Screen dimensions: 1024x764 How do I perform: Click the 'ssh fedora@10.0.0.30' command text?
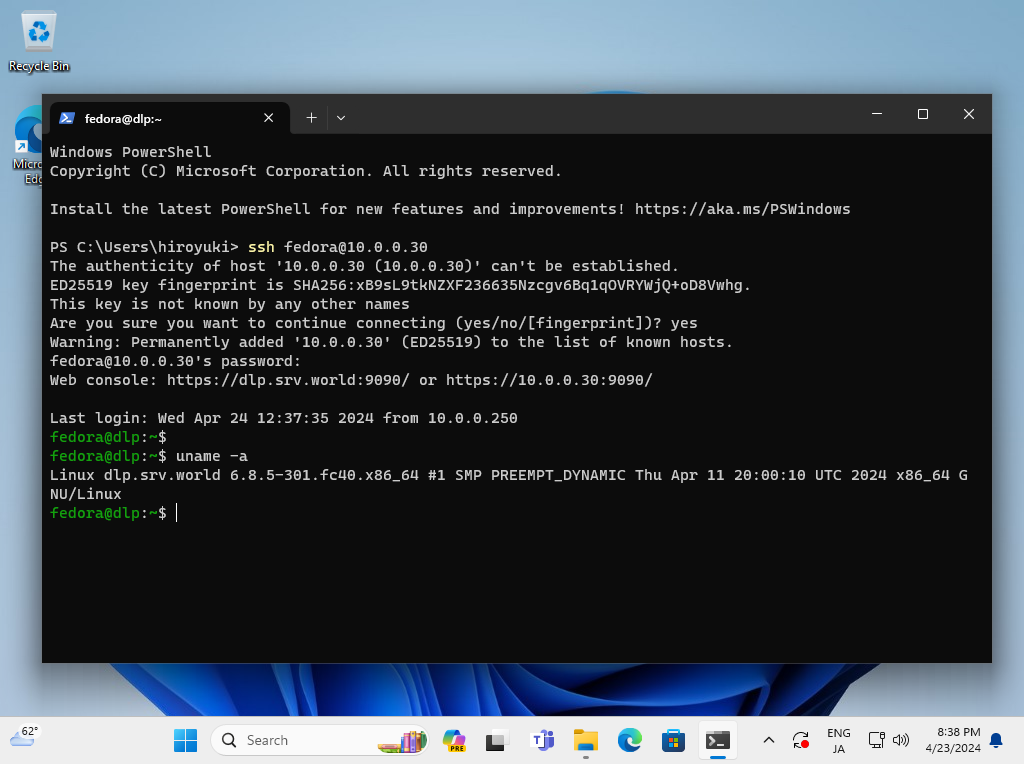[x=338, y=247]
